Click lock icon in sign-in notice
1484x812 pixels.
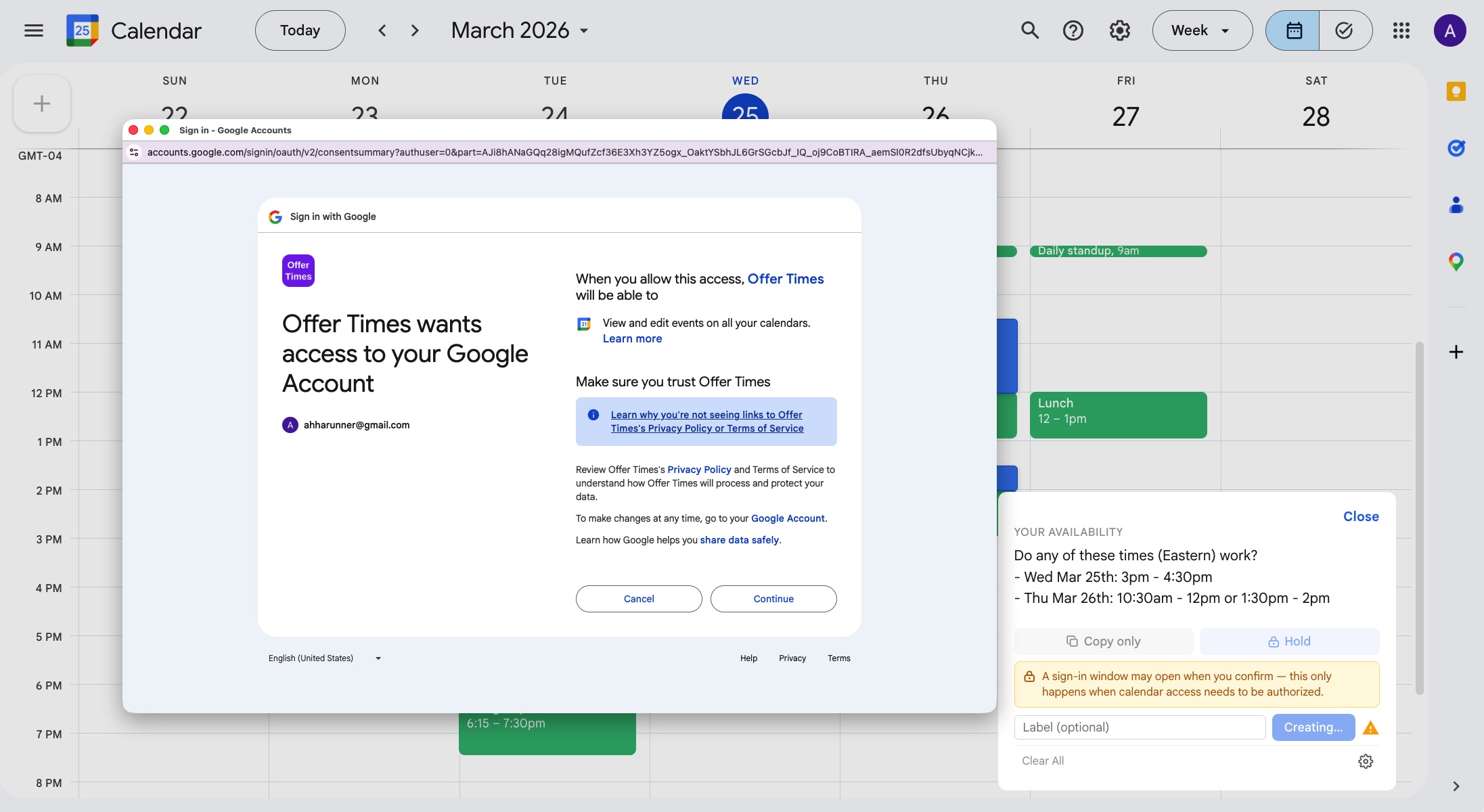pos(1029,677)
